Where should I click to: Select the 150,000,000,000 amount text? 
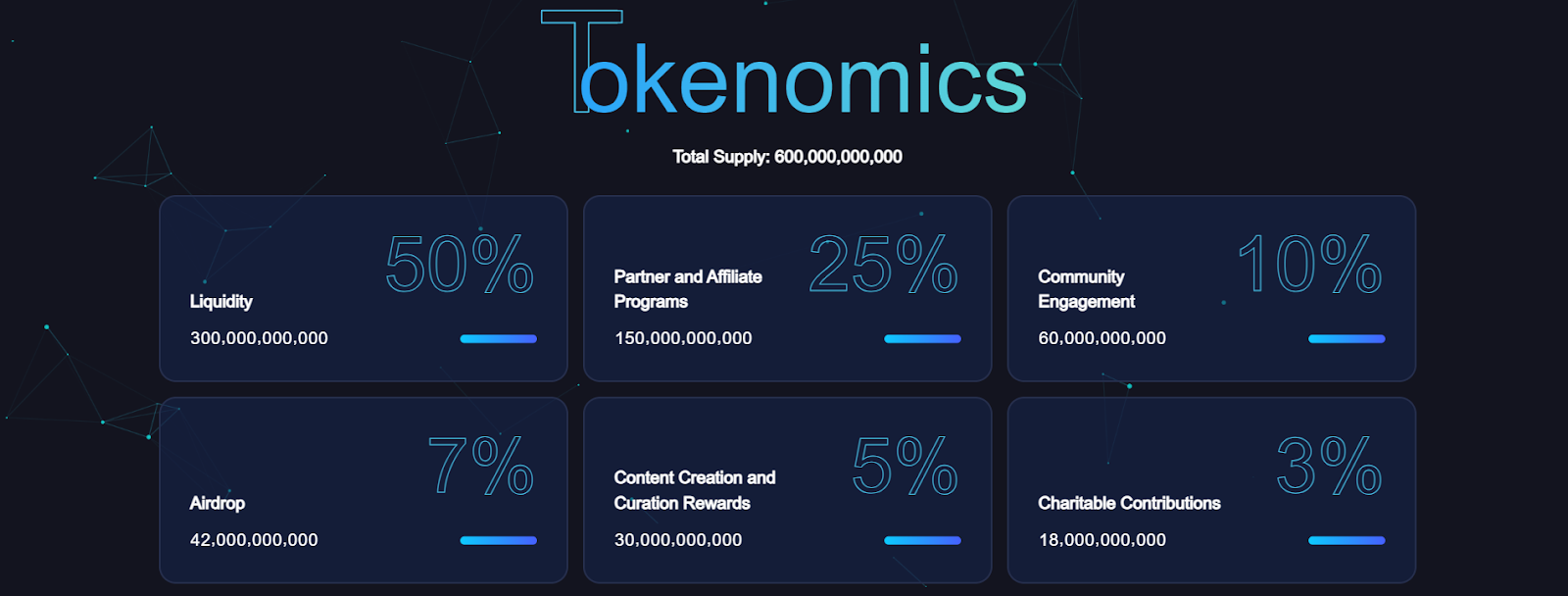(683, 338)
